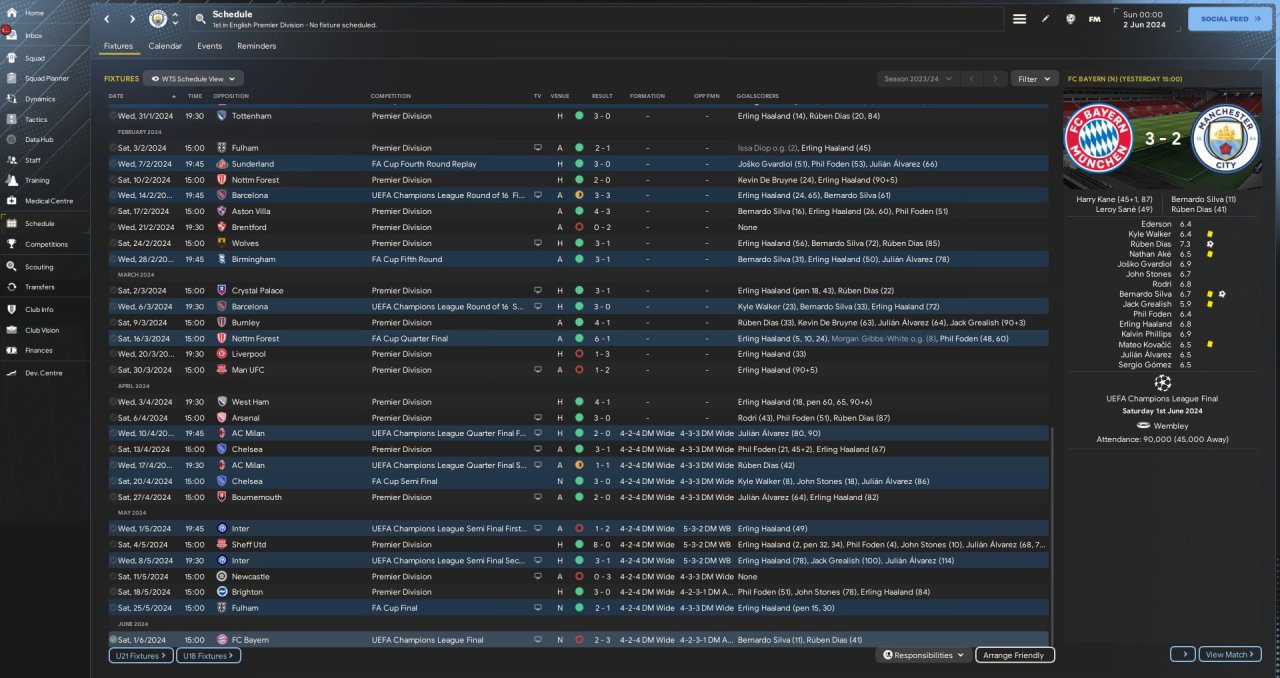Open U21 Fixtures
1280x678 pixels.
140,656
